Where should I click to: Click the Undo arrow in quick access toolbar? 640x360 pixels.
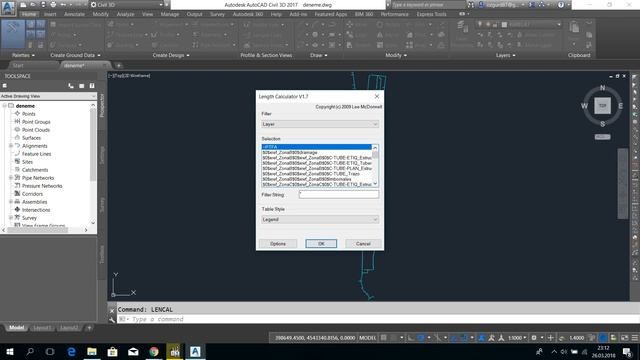pos(63,4)
